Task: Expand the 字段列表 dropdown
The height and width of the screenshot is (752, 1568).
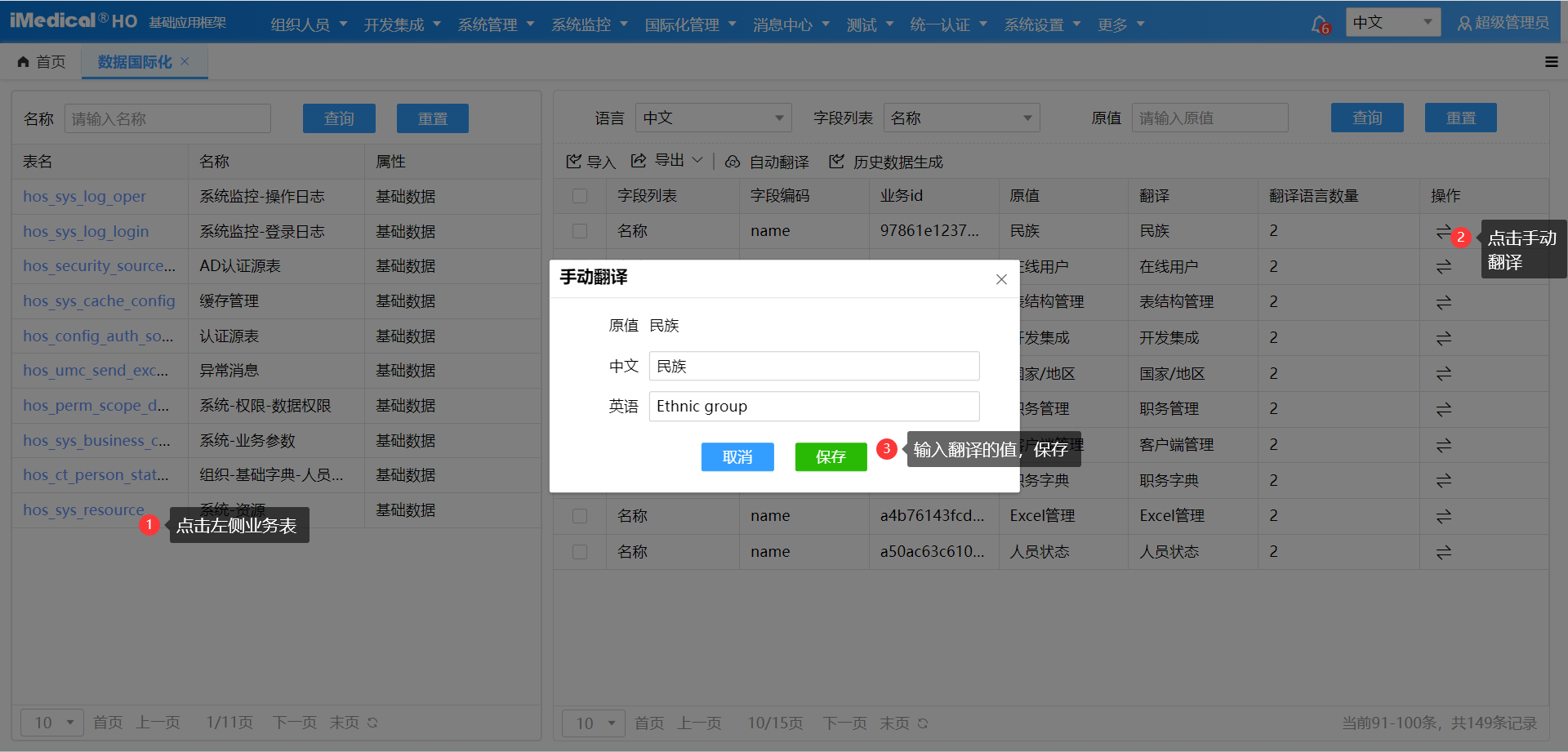Action: [x=960, y=118]
